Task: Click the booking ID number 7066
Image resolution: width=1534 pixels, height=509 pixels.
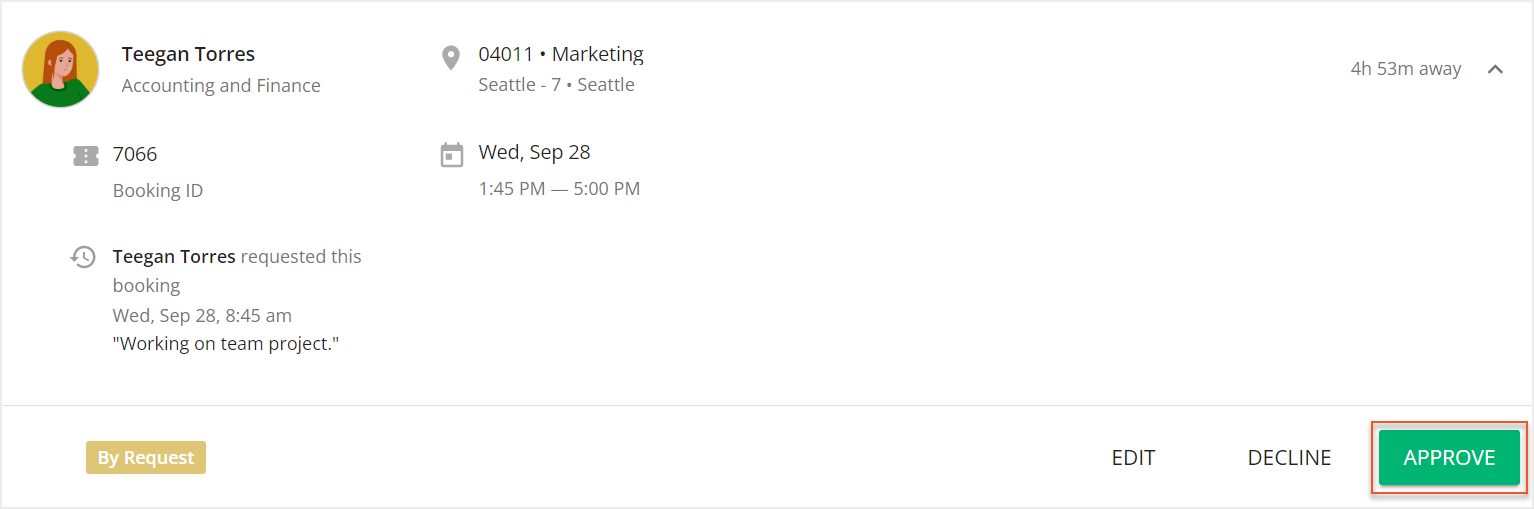Action: 135,154
